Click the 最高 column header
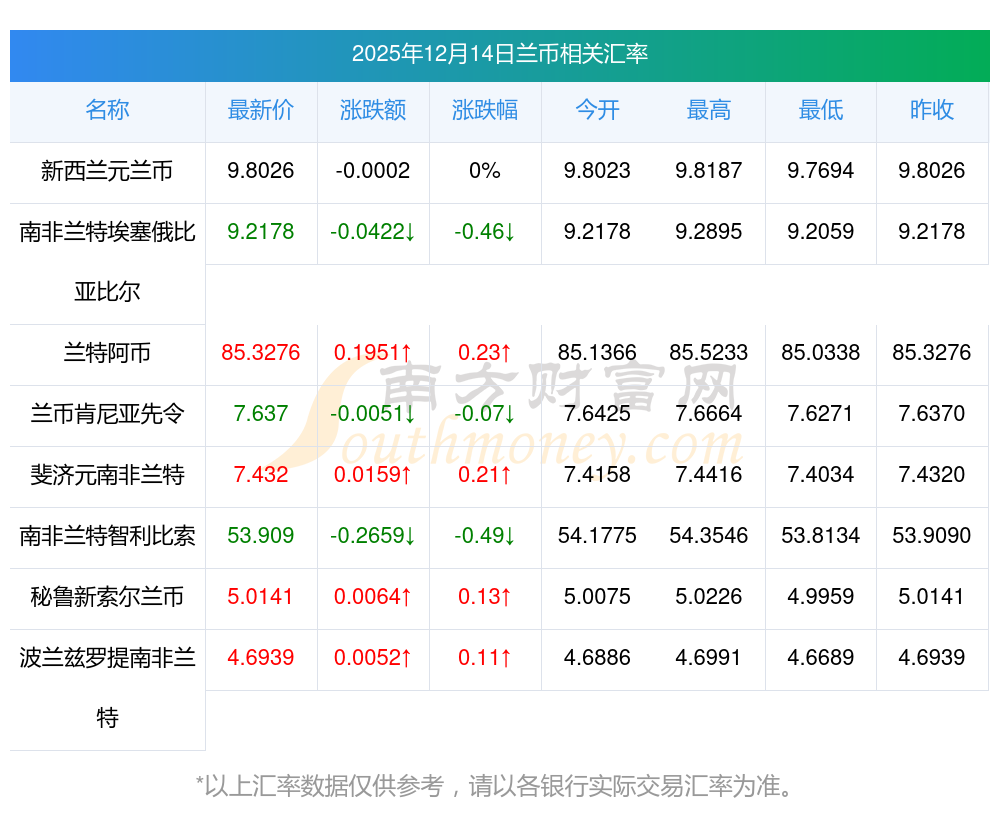This screenshot has width=1000, height=817. coord(709,110)
